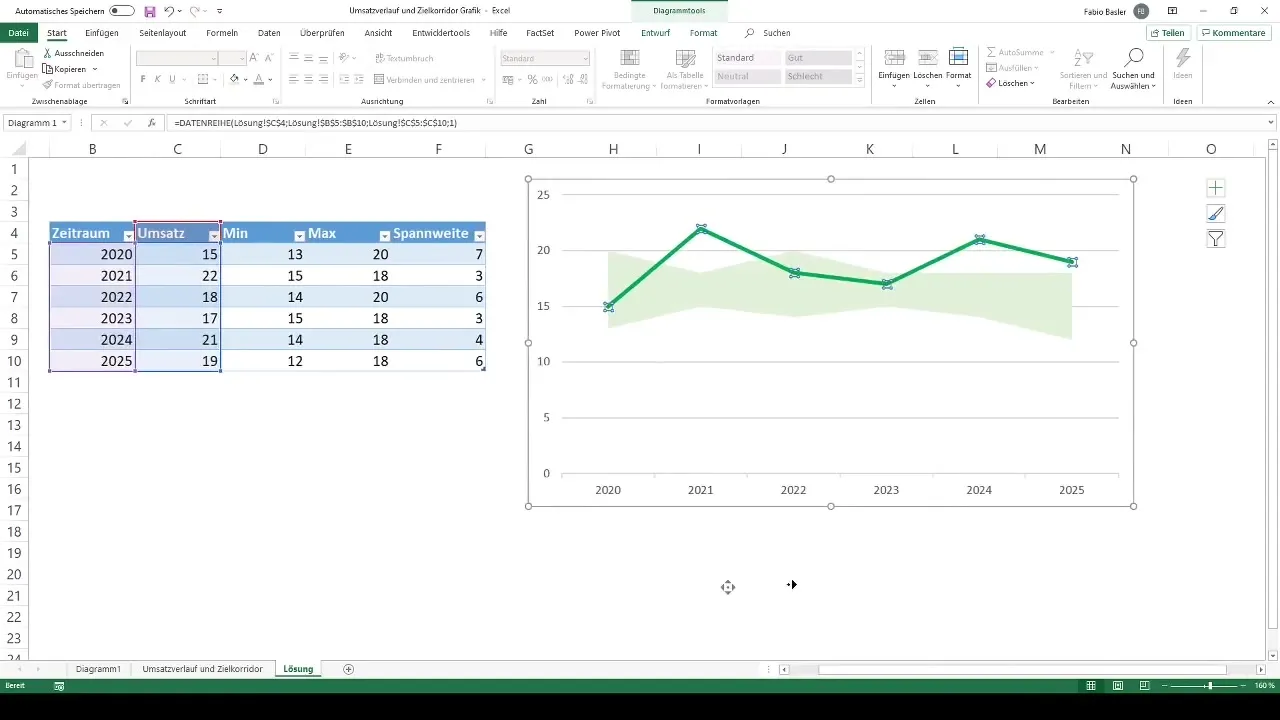Open the Max column filter dropdown

tap(385, 235)
